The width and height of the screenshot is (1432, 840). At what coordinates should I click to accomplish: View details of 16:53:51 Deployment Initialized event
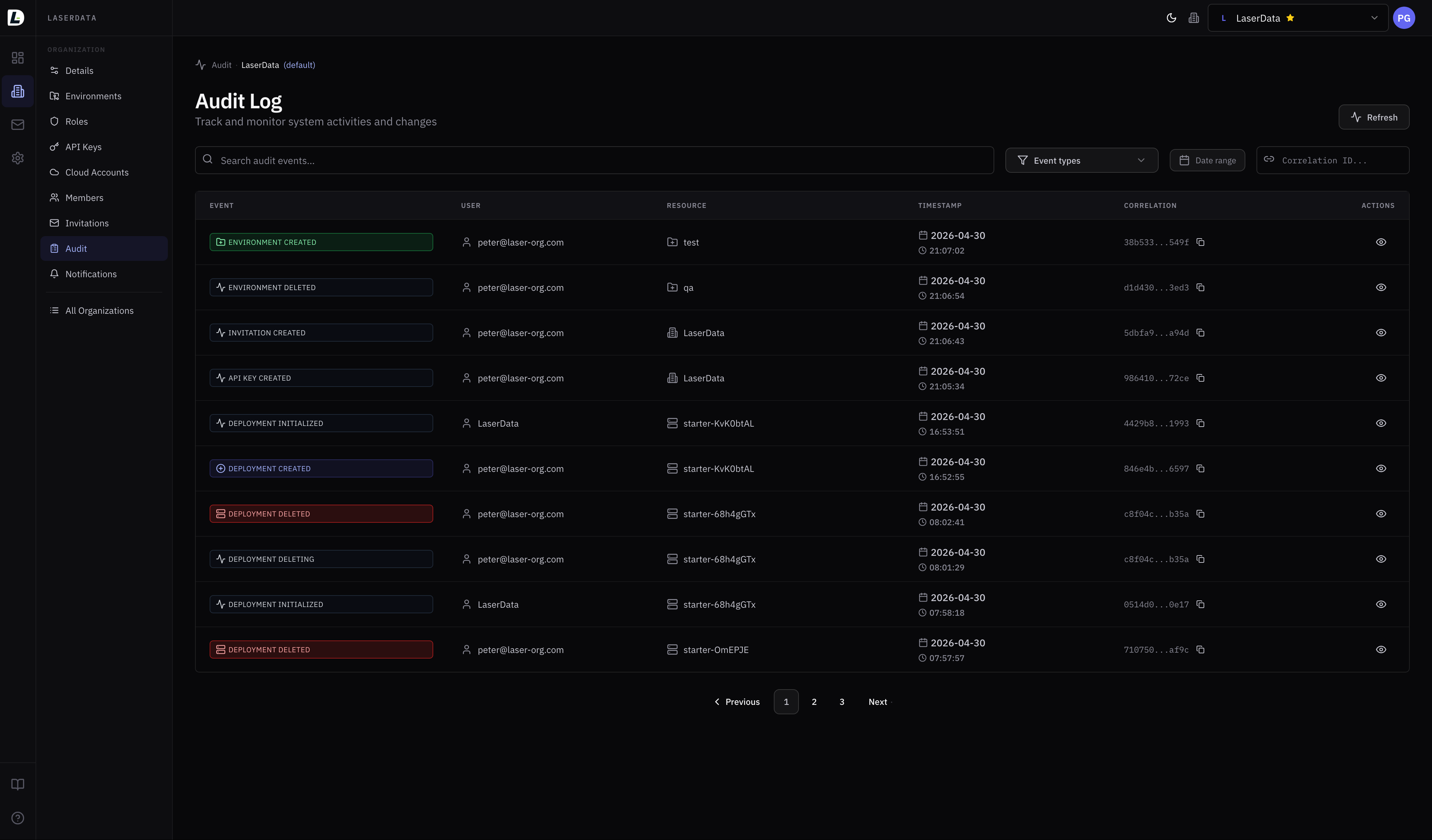pyautogui.click(x=1381, y=423)
